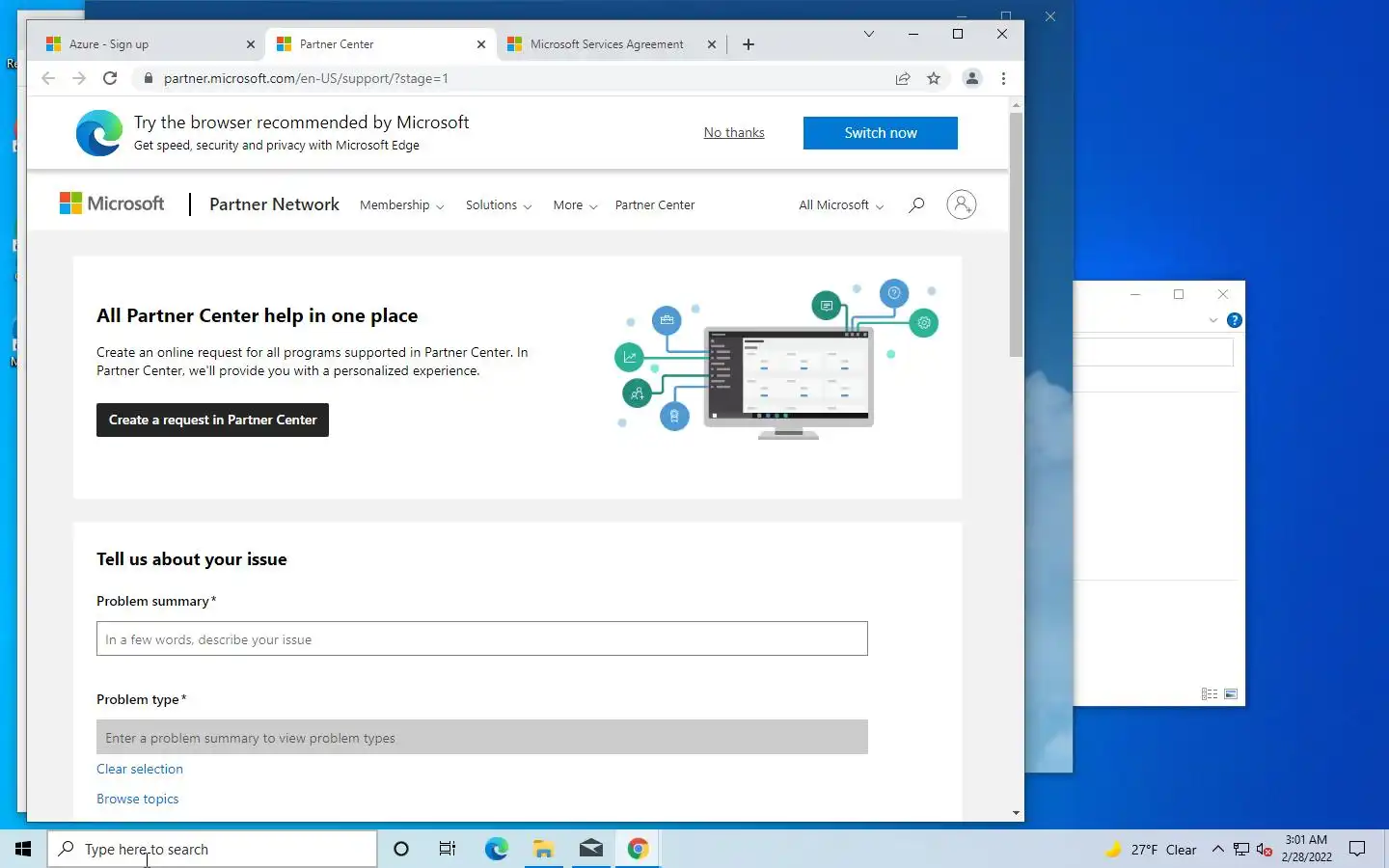Close the Partner Center tab
Image resolution: width=1389 pixels, height=868 pixels.
pos(481,44)
